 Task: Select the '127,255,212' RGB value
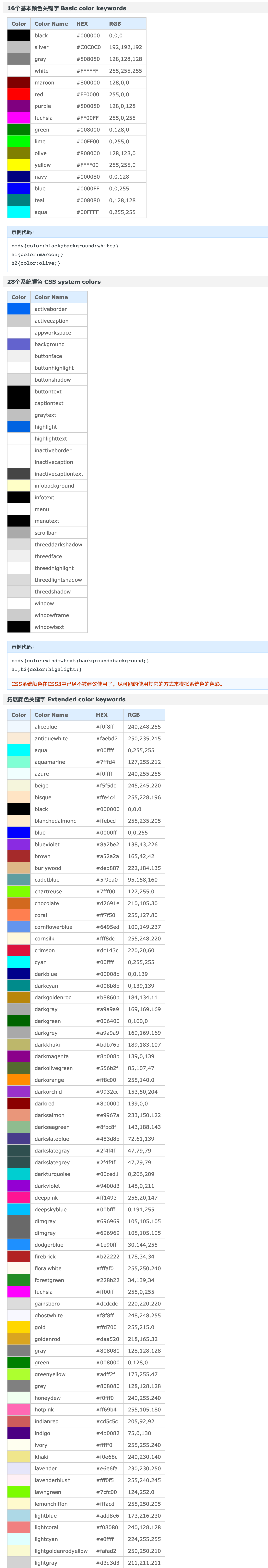pos(144,762)
